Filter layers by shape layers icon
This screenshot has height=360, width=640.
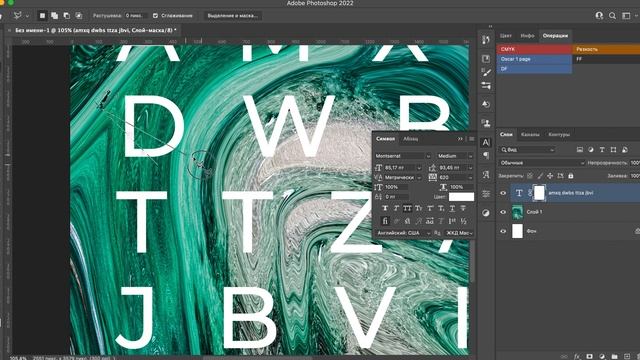point(613,150)
